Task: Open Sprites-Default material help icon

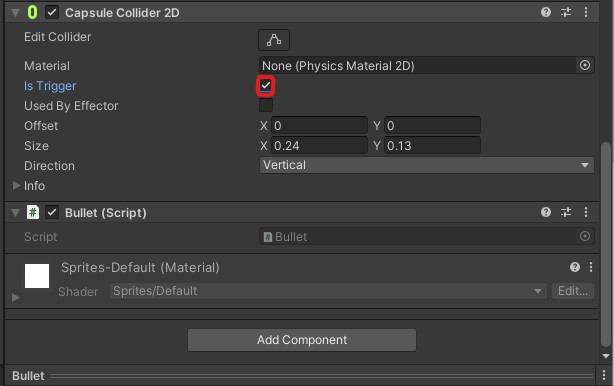Action: (x=574, y=267)
